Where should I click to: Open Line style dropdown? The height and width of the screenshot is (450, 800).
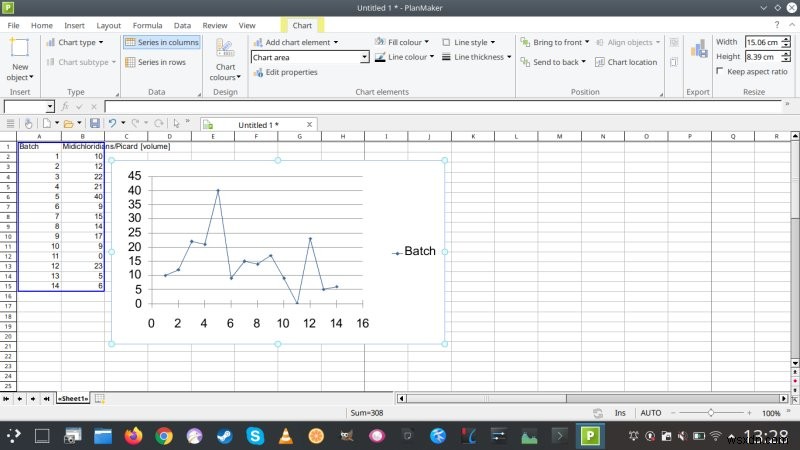pyautogui.click(x=468, y=42)
